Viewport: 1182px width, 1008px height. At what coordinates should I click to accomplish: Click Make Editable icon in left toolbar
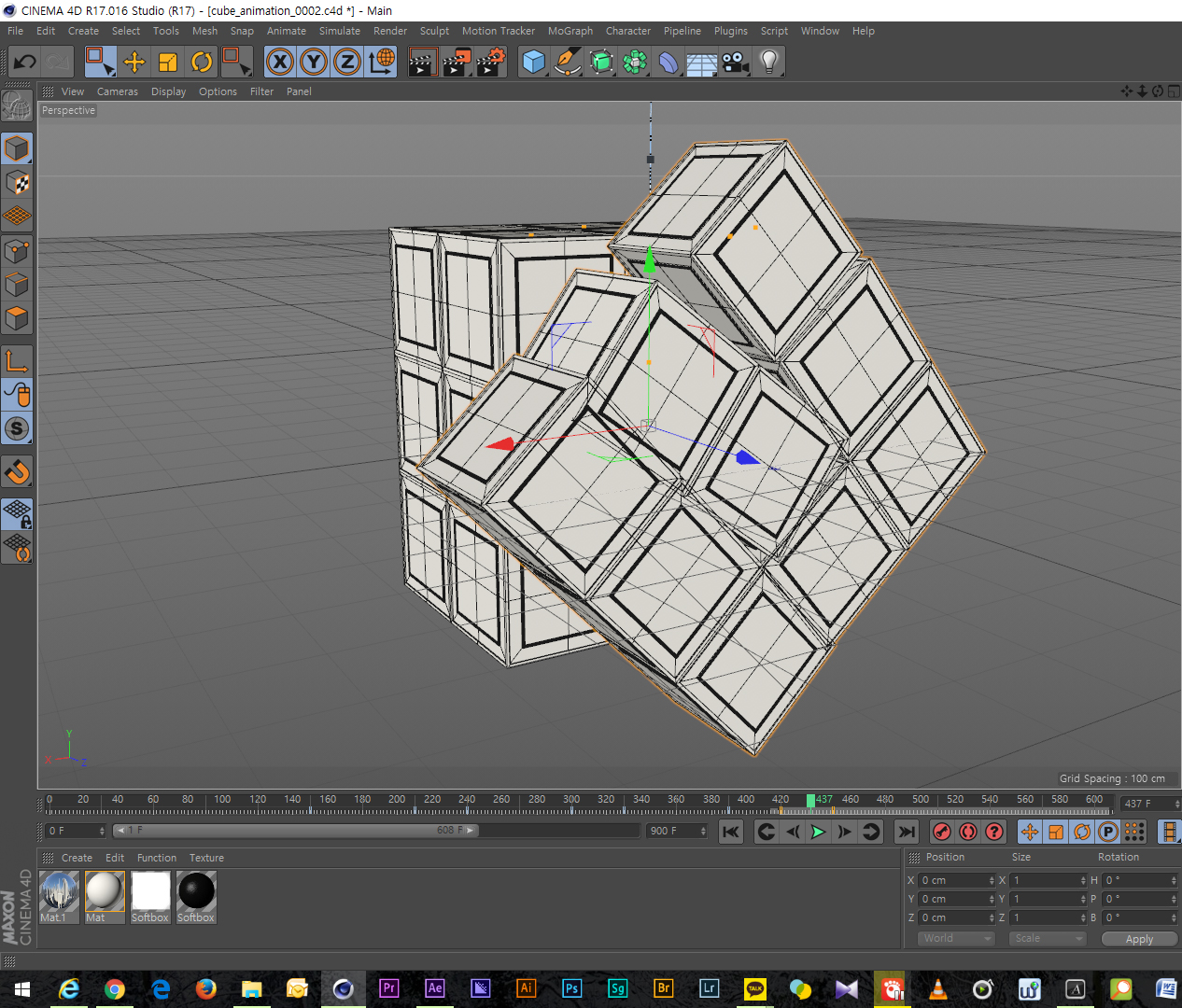coord(17,105)
